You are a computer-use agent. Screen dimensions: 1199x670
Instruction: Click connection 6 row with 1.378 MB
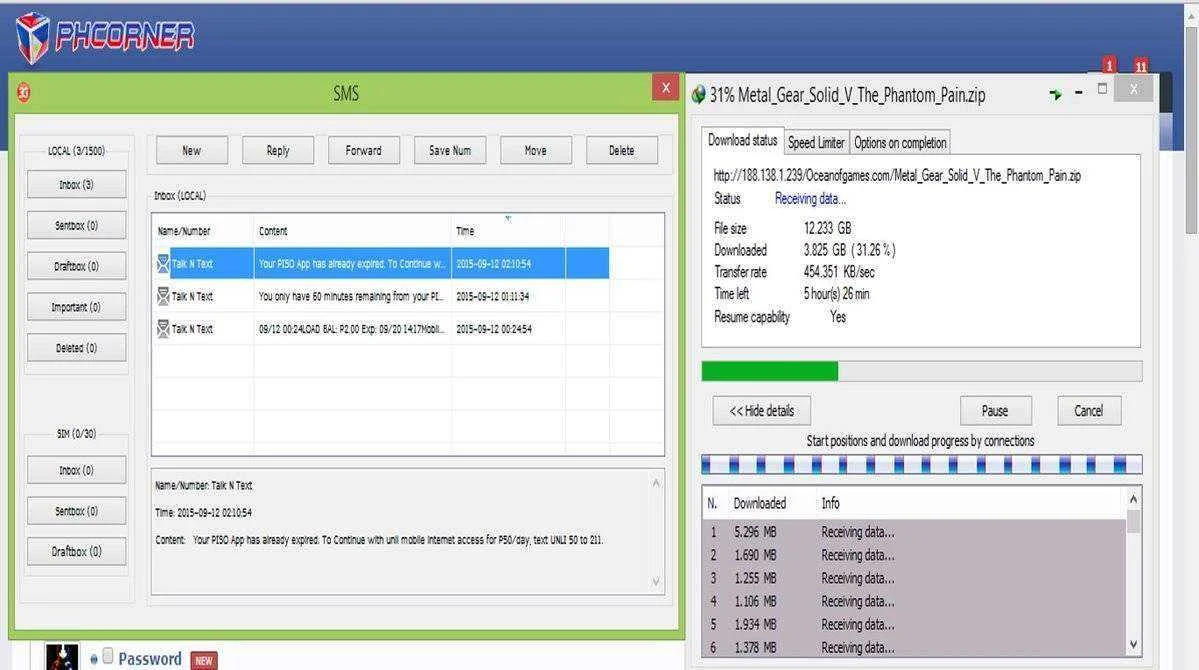pyautogui.click(x=915, y=647)
